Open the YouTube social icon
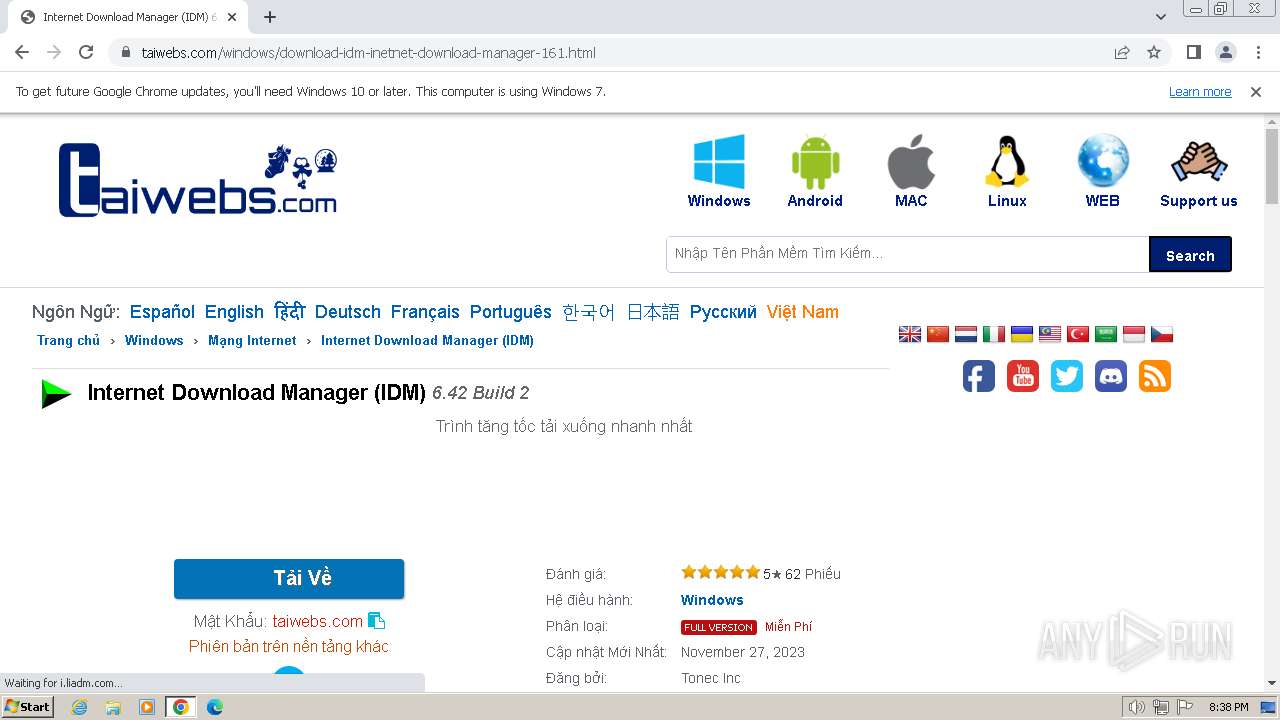Viewport: 1280px width, 720px height. point(1023,376)
